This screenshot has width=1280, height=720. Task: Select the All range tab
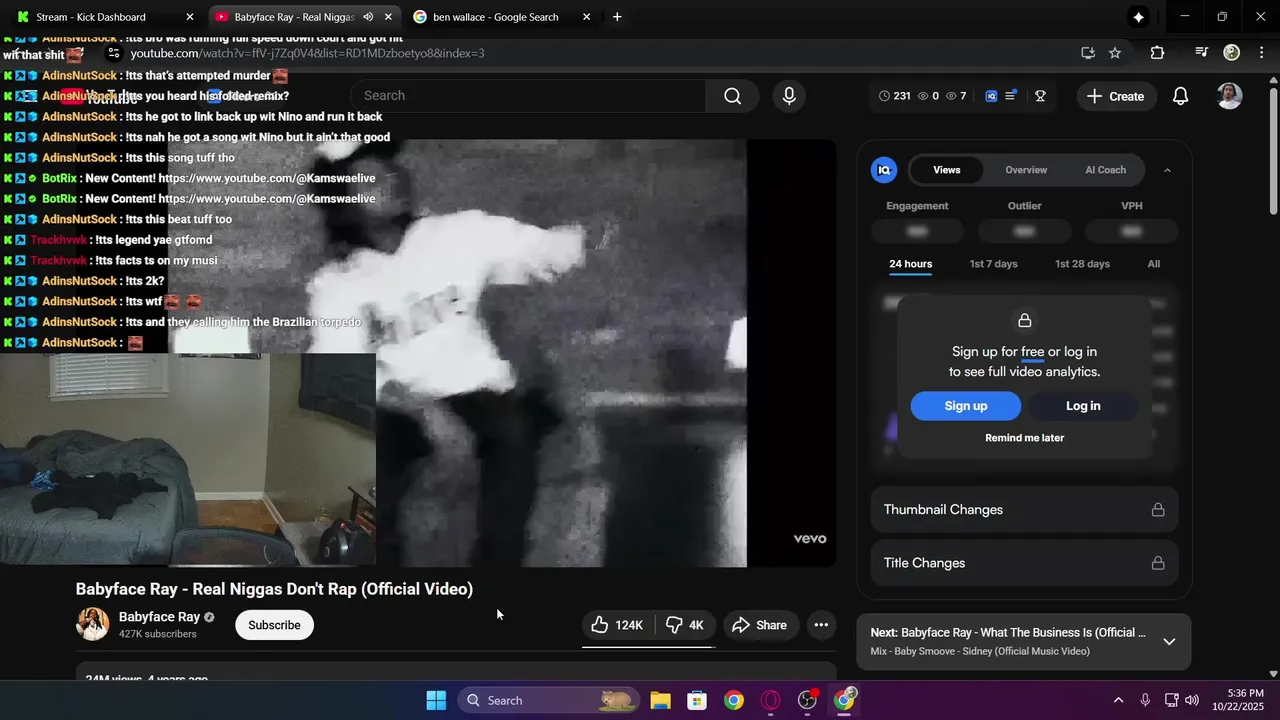1154,264
